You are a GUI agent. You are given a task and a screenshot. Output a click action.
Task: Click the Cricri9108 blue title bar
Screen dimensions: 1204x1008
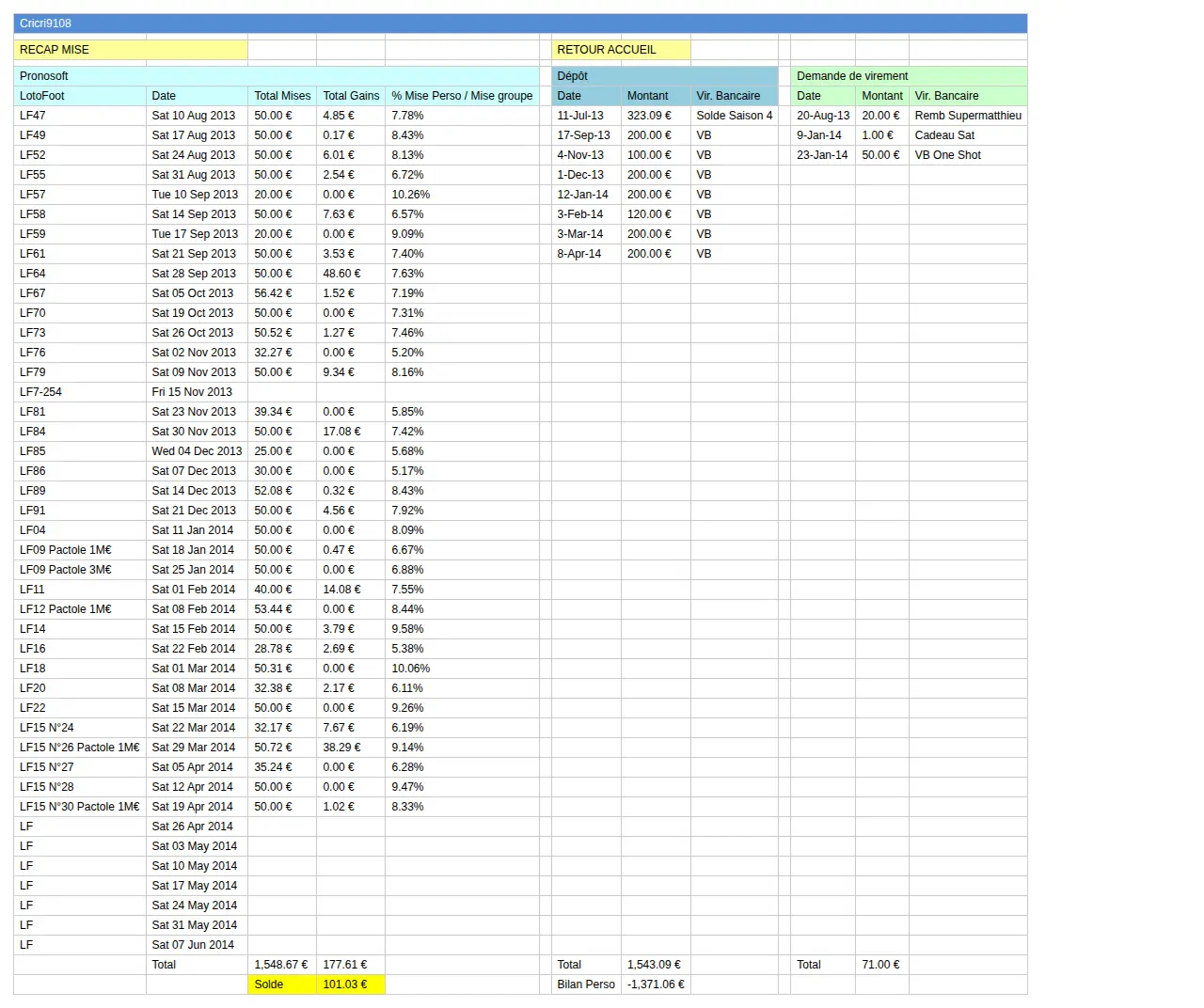520,24
